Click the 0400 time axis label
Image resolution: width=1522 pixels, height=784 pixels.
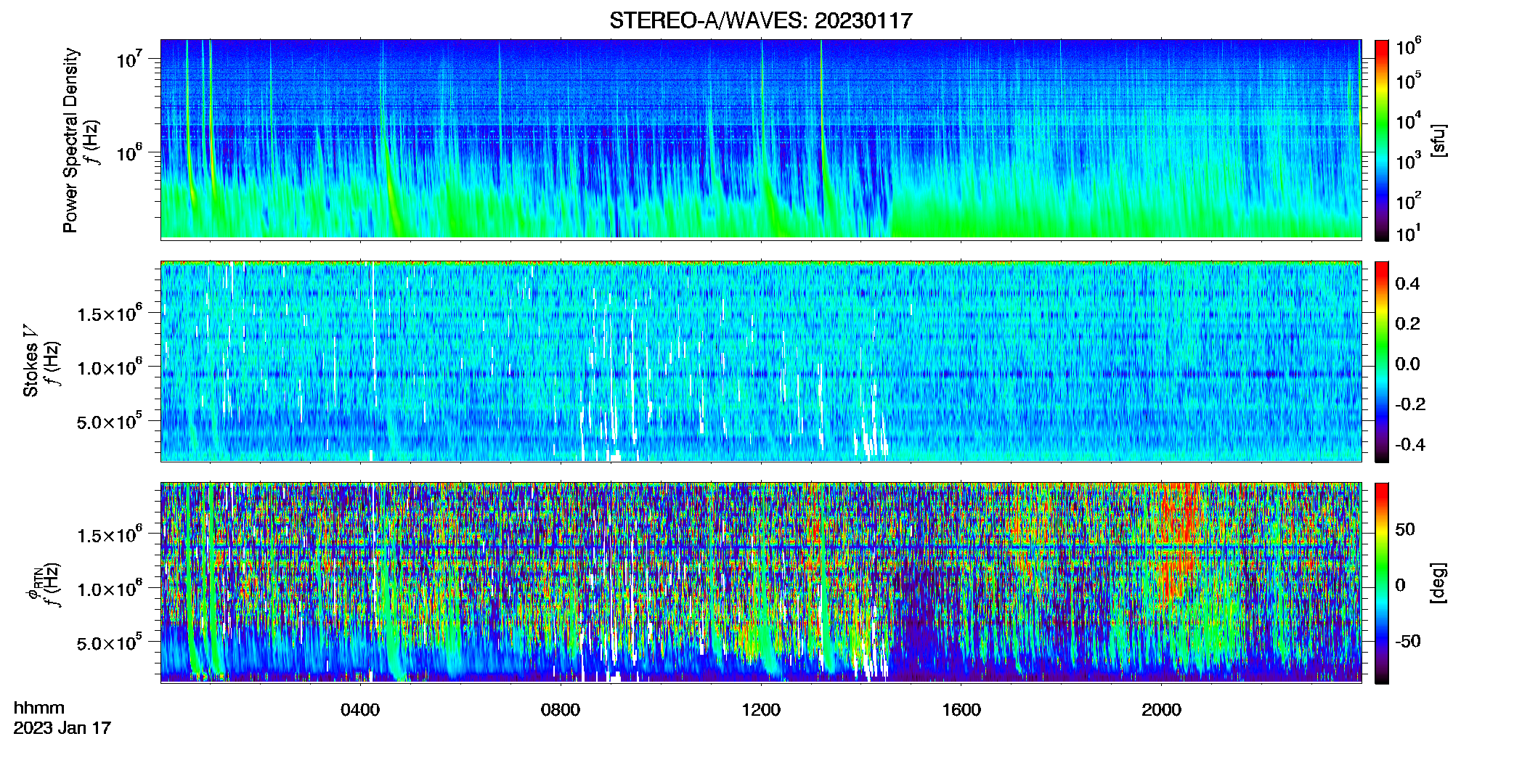coord(360,709)
